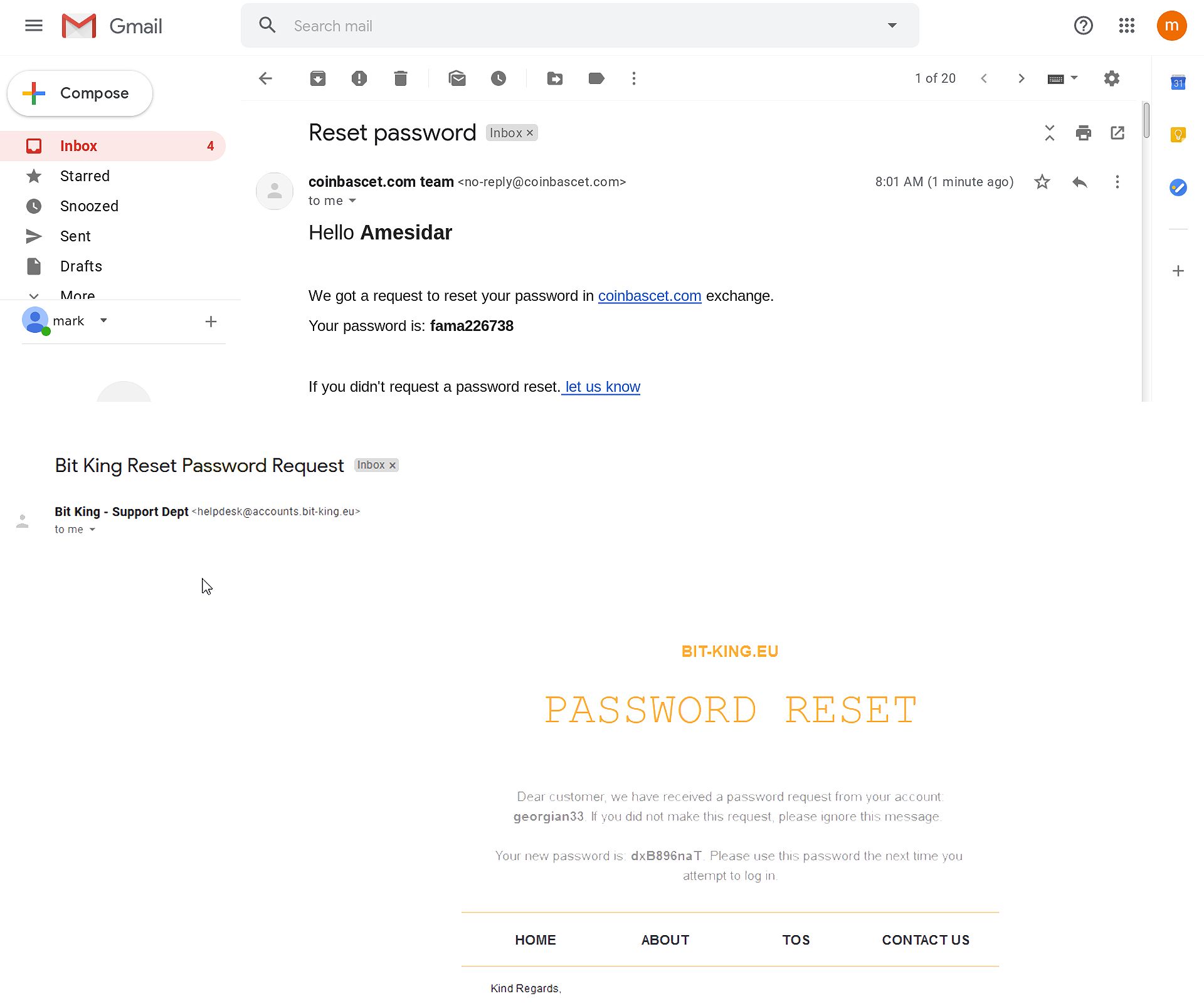Click the Gmail search input field

[580, 26]
